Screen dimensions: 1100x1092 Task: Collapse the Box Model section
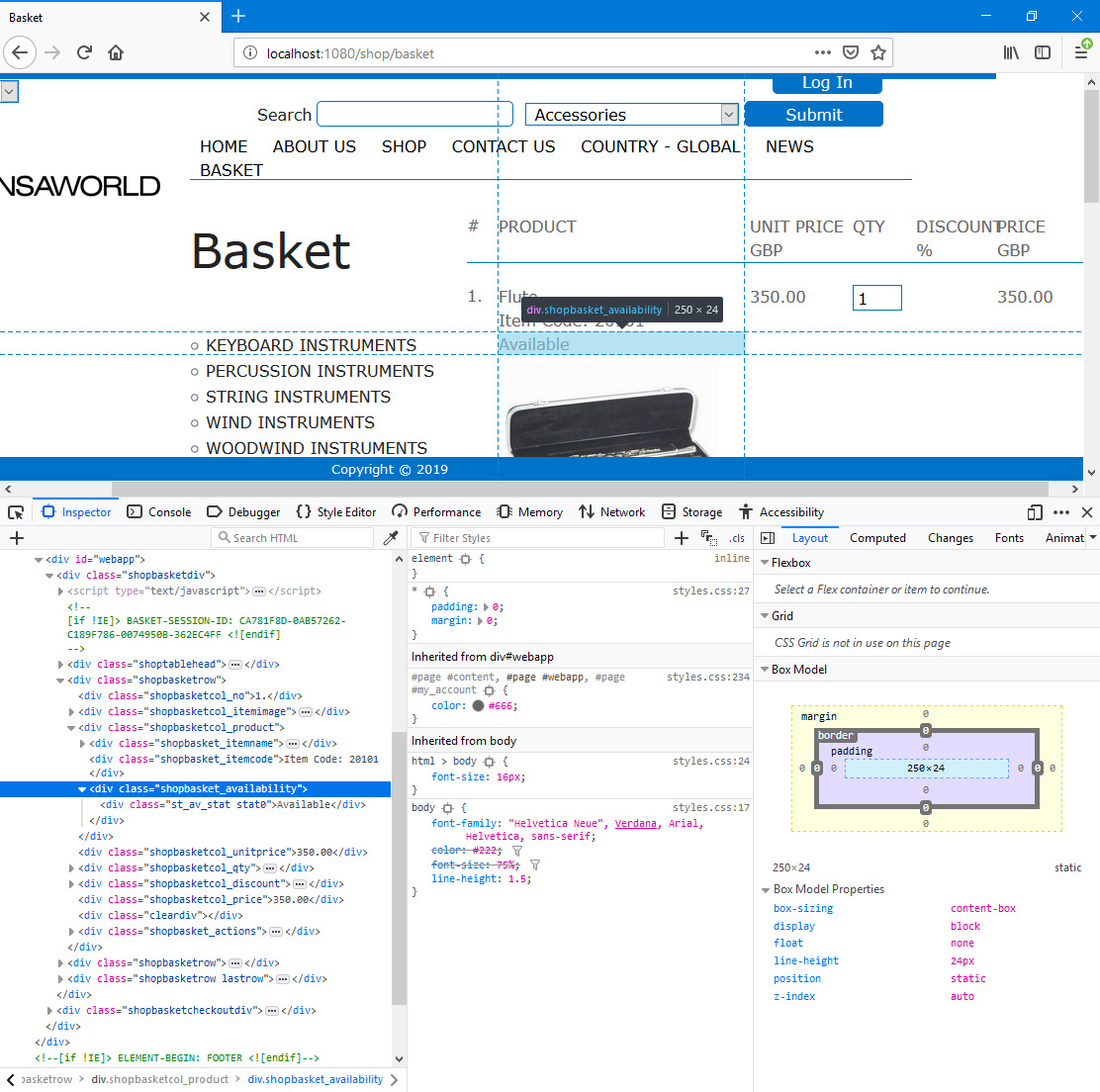click(x=765, y=669)
